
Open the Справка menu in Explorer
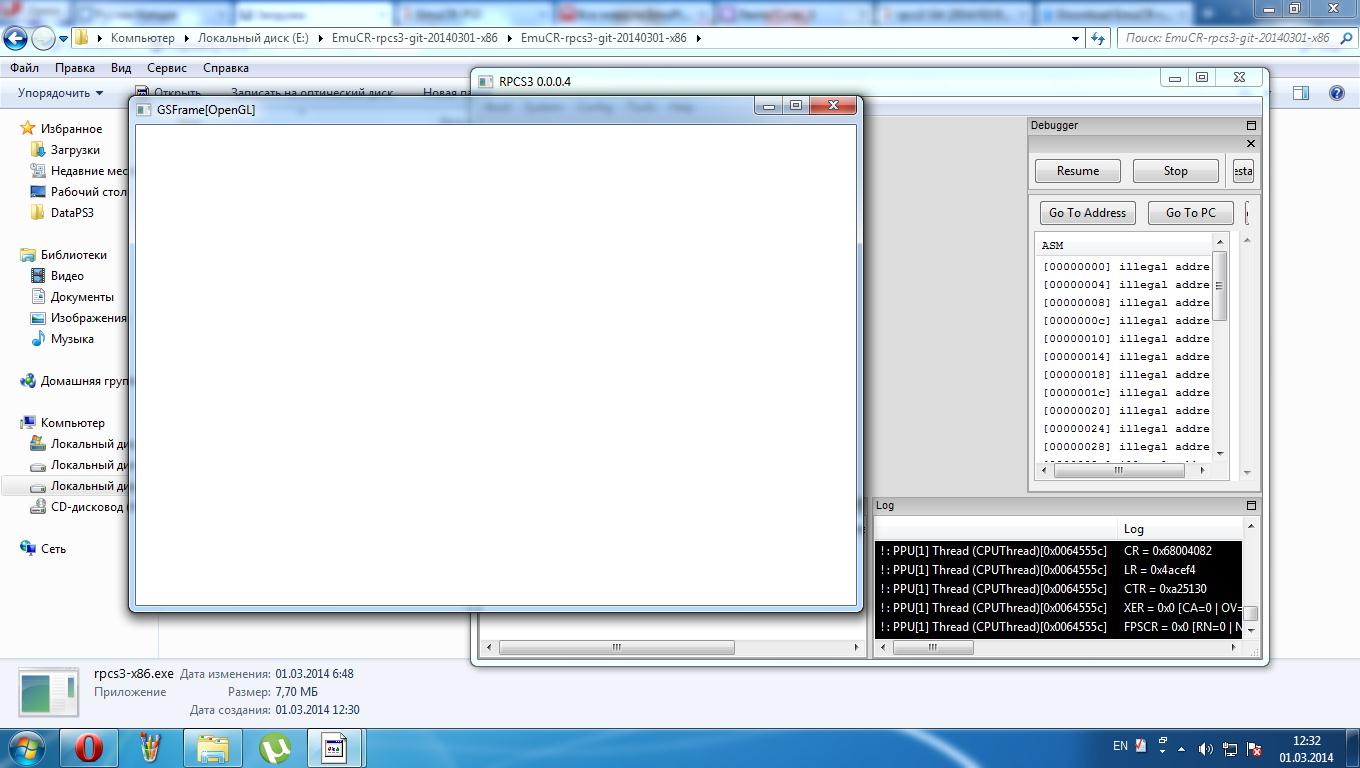tap(226, 68)
